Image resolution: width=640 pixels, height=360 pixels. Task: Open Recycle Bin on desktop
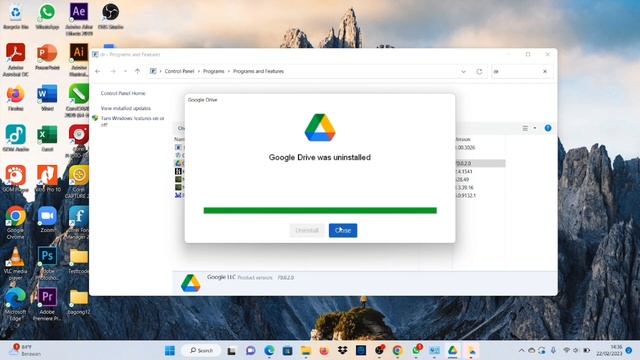coord(16,16)
